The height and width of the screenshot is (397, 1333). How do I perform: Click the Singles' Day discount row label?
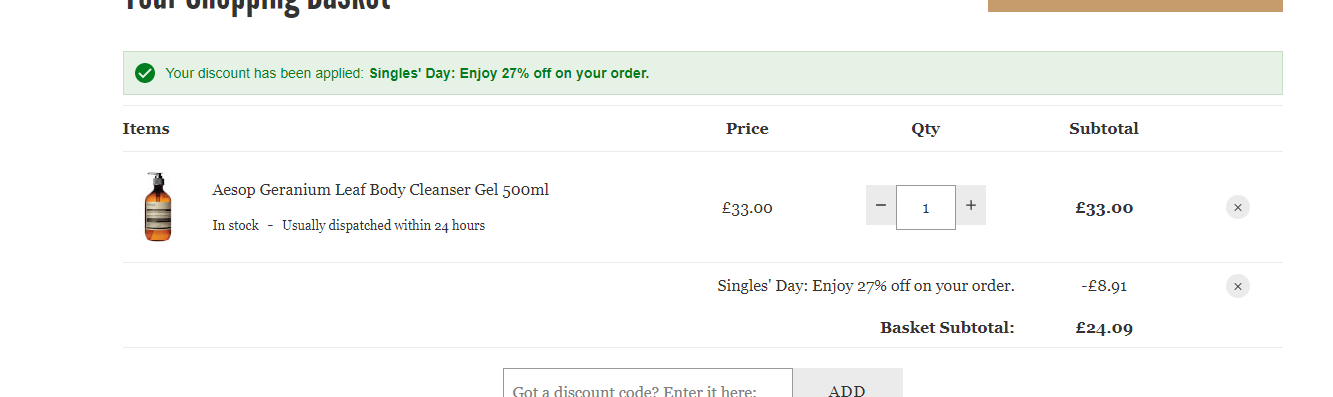pos(866,286)
